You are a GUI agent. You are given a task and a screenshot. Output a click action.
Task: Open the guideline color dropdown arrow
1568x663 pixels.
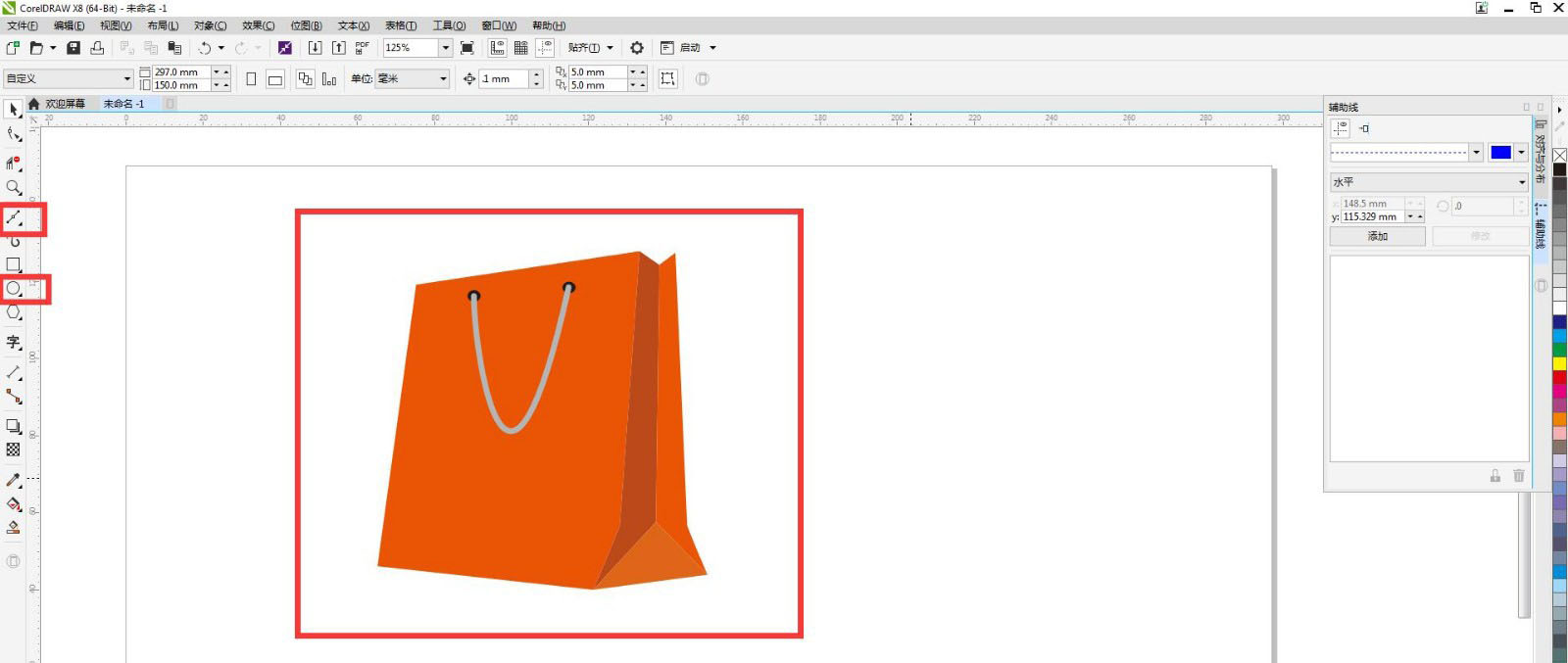click(x=1521, y=152)
